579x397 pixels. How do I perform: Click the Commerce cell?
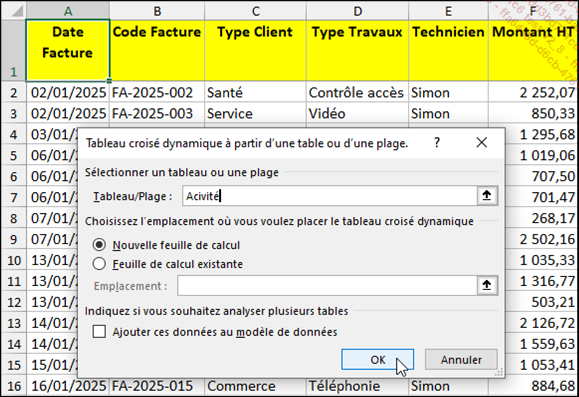tap(255, 386)
